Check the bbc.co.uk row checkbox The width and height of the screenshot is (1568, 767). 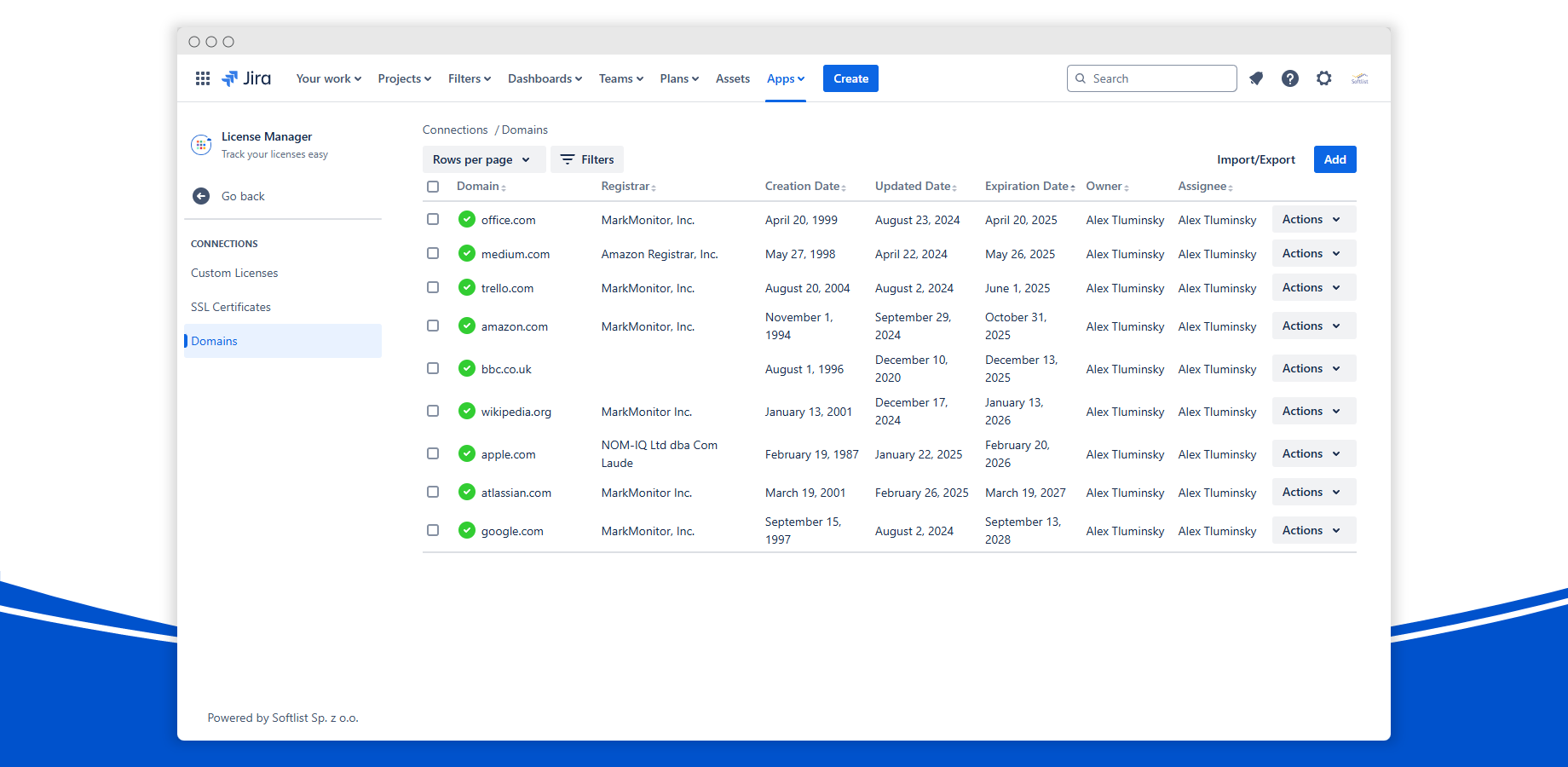[433, 368]
